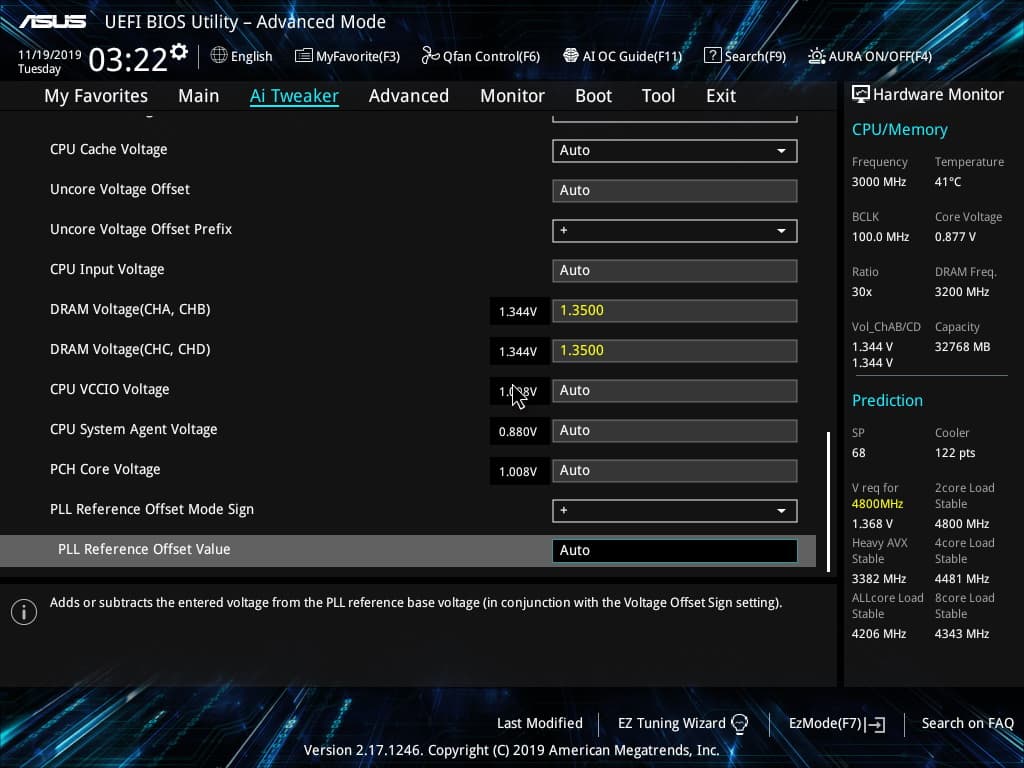The image size is (1024, 768).
Task: Click the Uncore Voltage Offset input field
Action: [675, 191]
